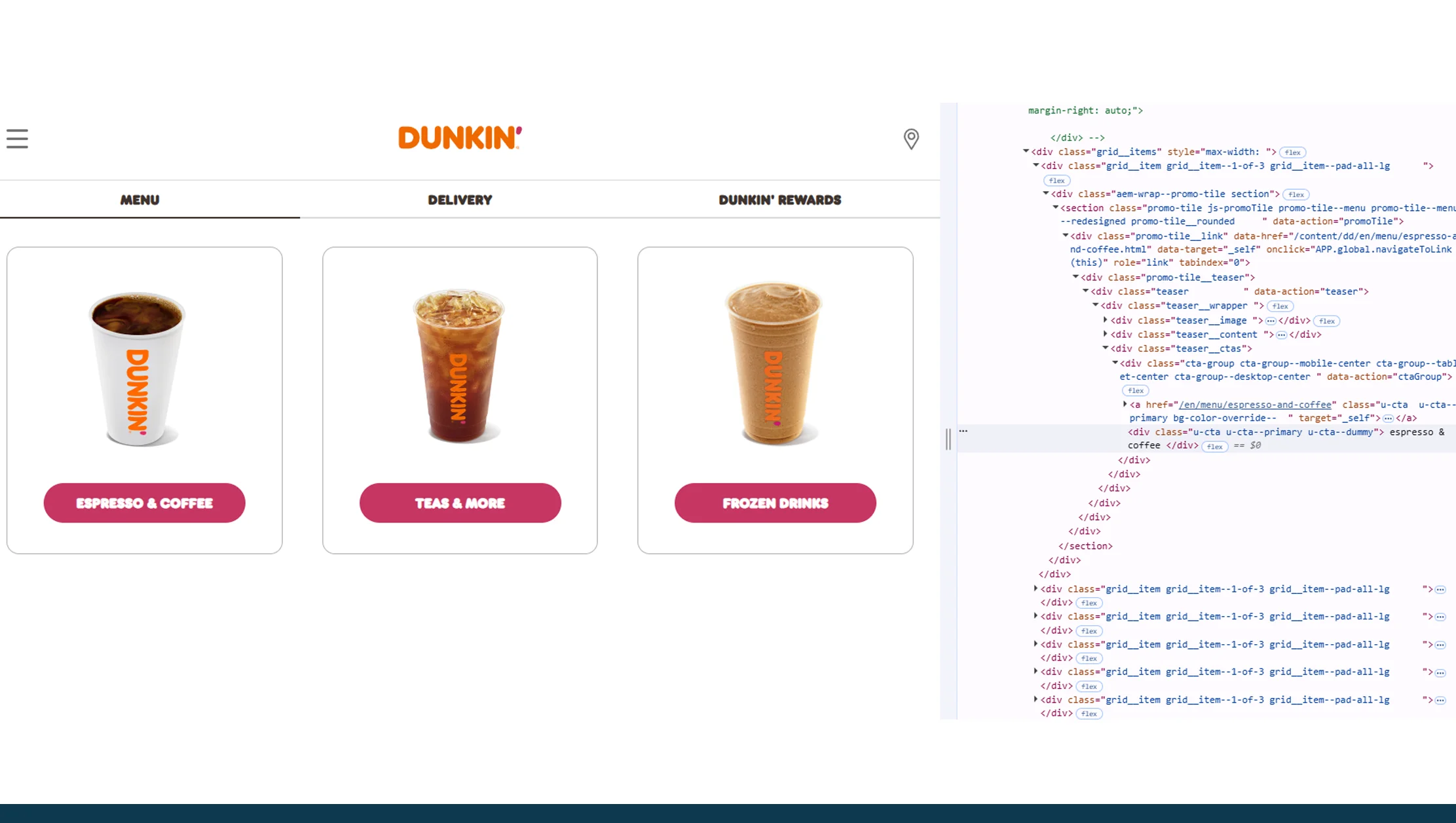The width and height of the screenshot is (1456, 823).
Task: Collapse the aem-wrap--promo-tile section div
Action: 1046,194
